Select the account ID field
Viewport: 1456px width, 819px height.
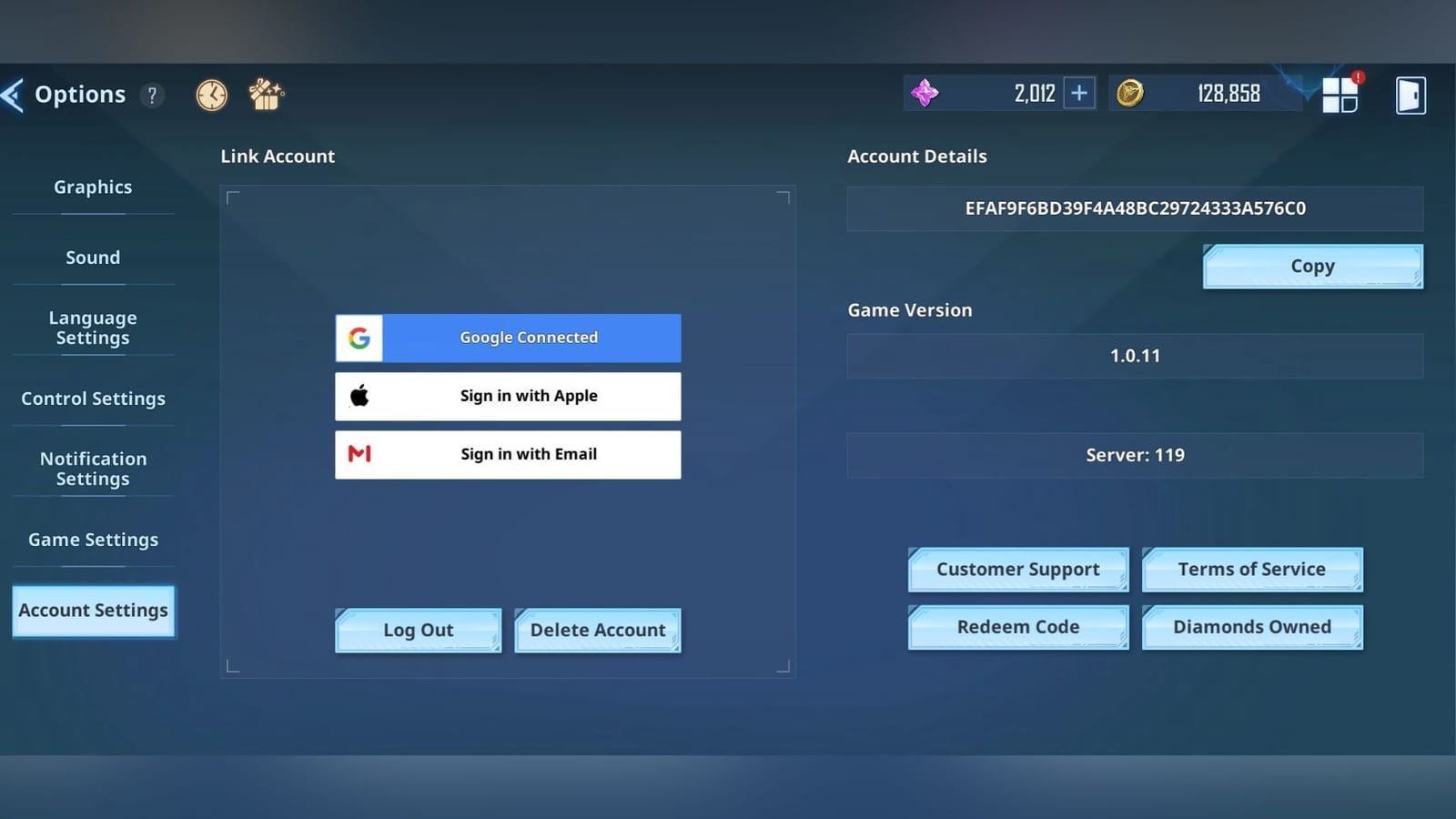[1135, 208]
